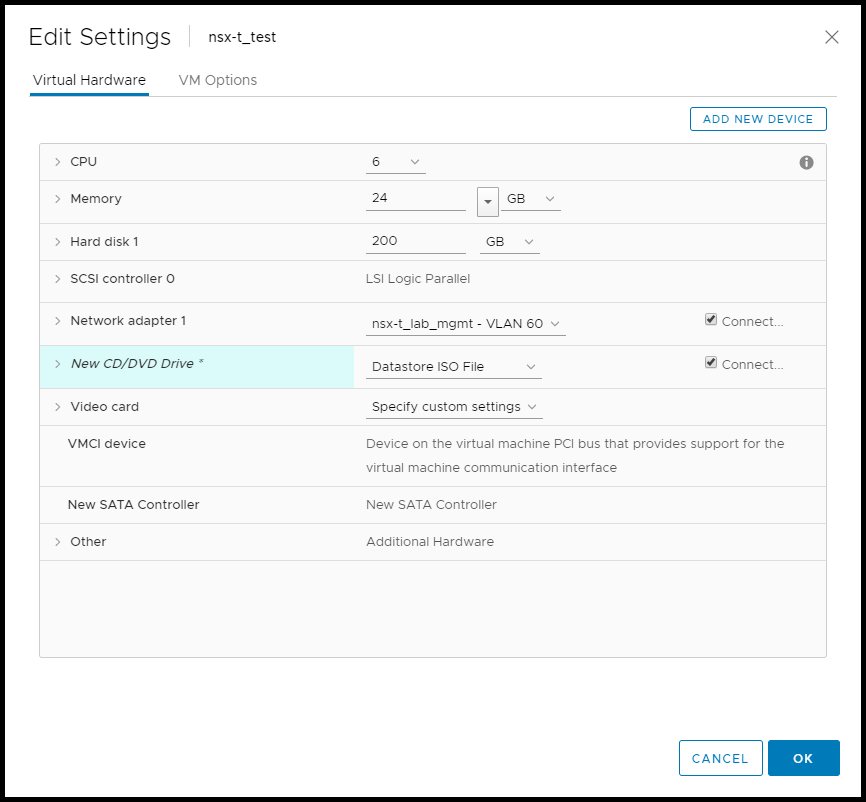
Task: Close the Edit Settings dialog
Action: tap(831, 37)
